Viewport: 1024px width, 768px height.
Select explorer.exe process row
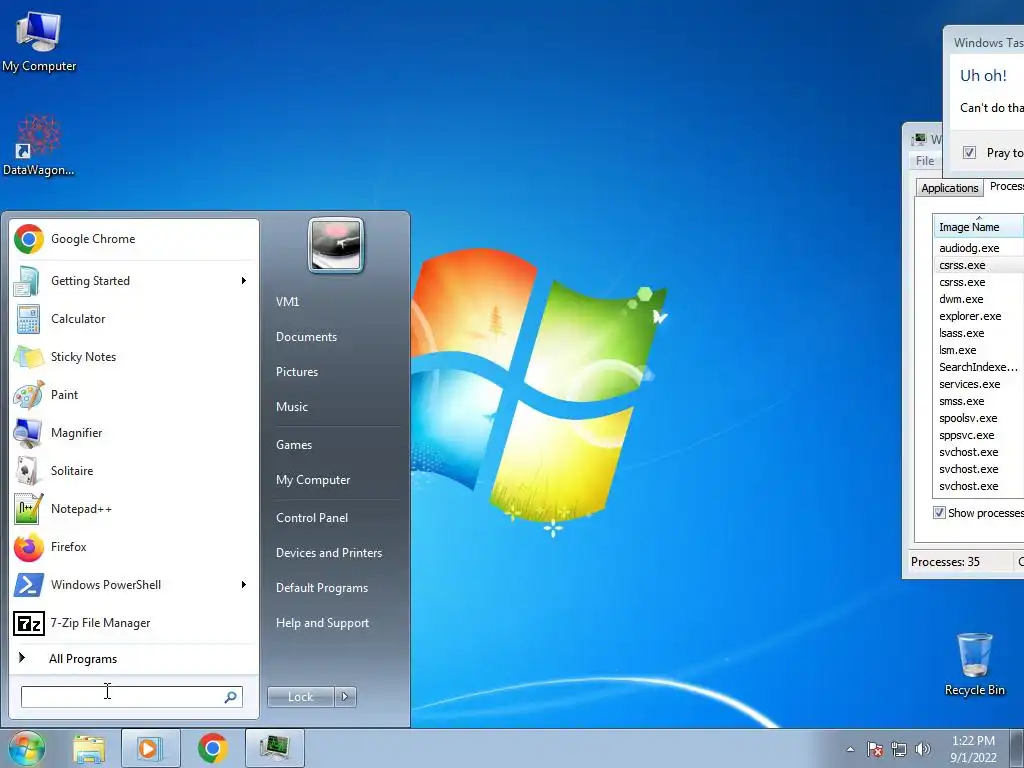[x=978, y=316]
